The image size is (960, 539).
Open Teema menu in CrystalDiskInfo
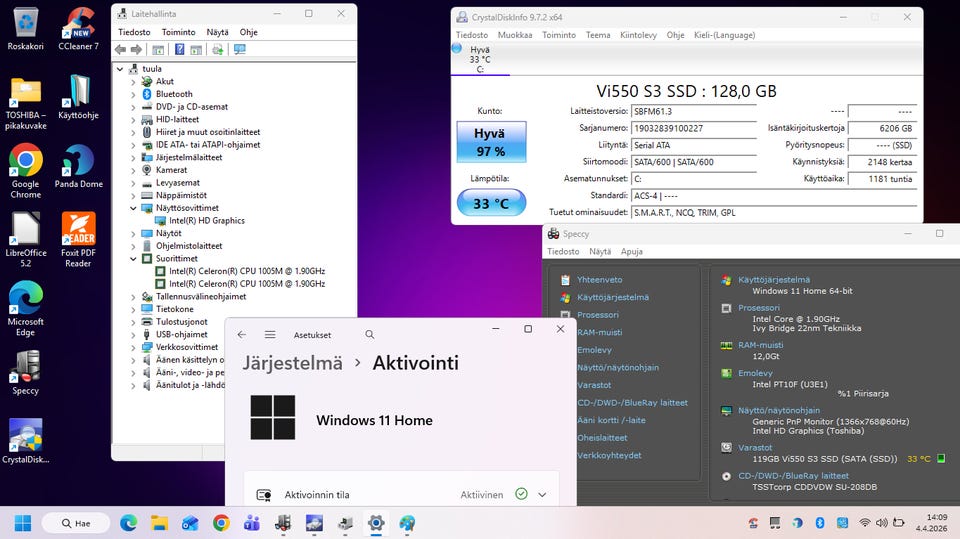pyautogui.click(x=598, y=35)
